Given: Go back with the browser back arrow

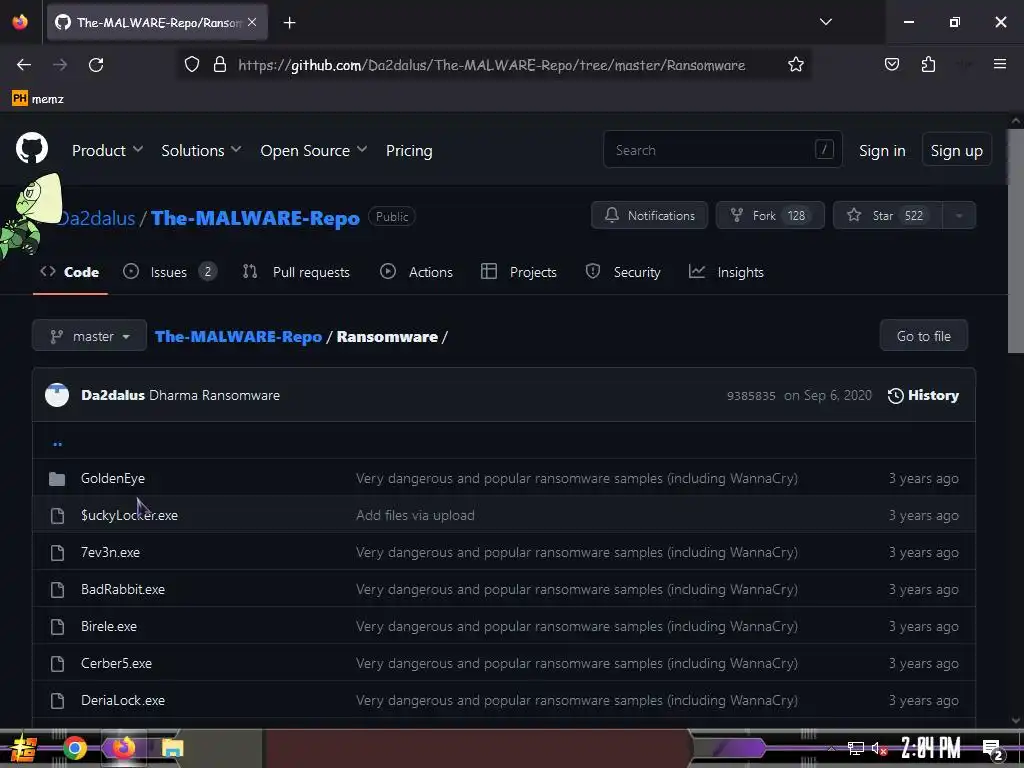Looking at the screenshot, I should point(24,65).
